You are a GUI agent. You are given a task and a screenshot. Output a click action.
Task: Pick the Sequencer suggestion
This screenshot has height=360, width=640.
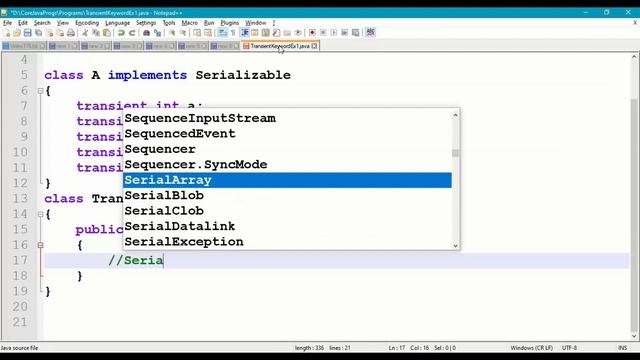coord(287,149)
